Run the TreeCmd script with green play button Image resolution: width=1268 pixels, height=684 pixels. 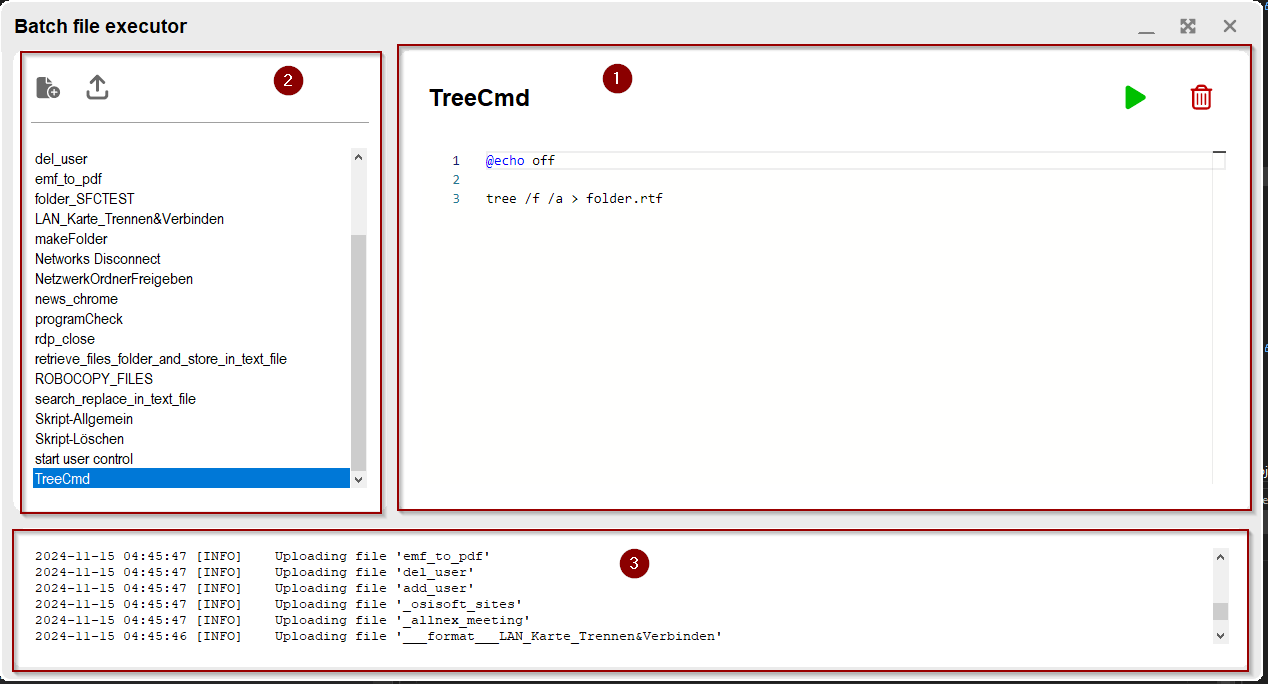click(1134, 97)
